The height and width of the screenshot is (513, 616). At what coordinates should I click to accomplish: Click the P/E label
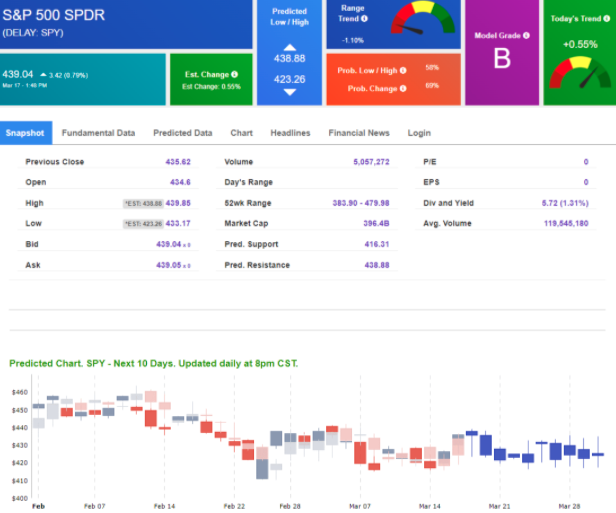pyautogui.click(x=430, y=161)
